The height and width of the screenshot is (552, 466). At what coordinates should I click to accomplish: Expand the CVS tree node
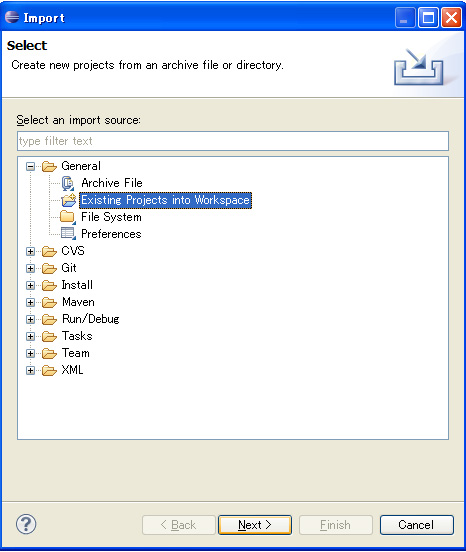pyautogui.click(x=31, y=251)
